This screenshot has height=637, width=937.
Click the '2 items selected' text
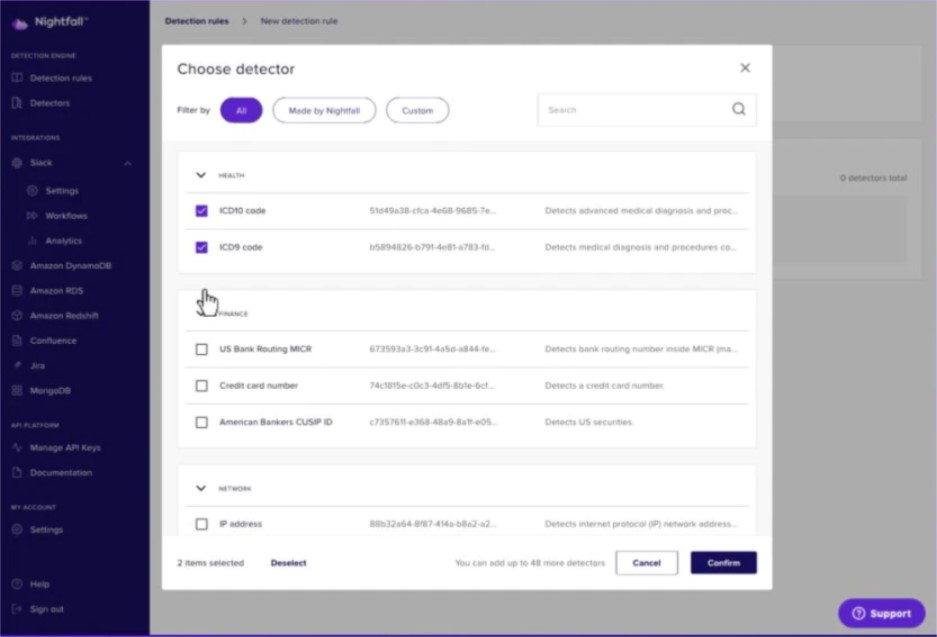(x=210, y=563)
